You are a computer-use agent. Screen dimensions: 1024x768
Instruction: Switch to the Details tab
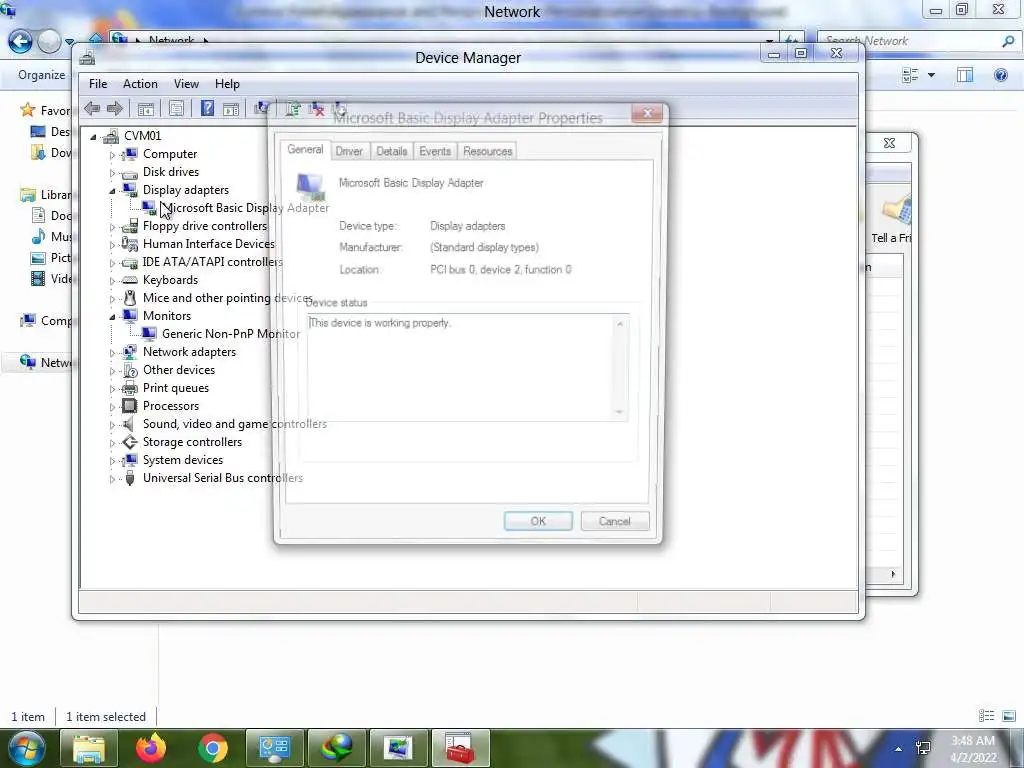tap(392, 151)
